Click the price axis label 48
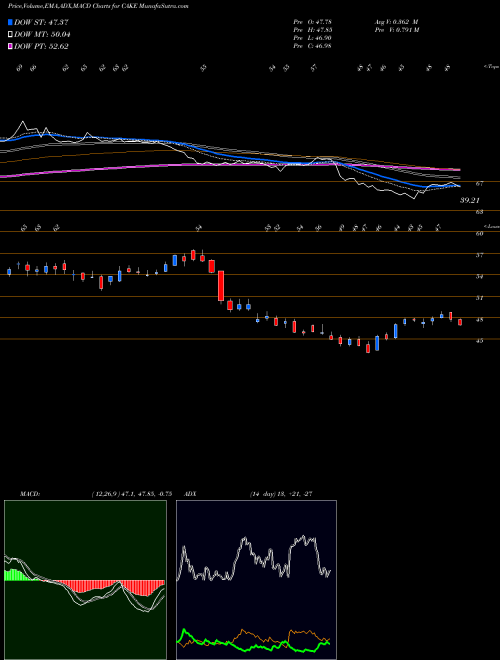This screenshot has height=660, width=500. point(479,319)
